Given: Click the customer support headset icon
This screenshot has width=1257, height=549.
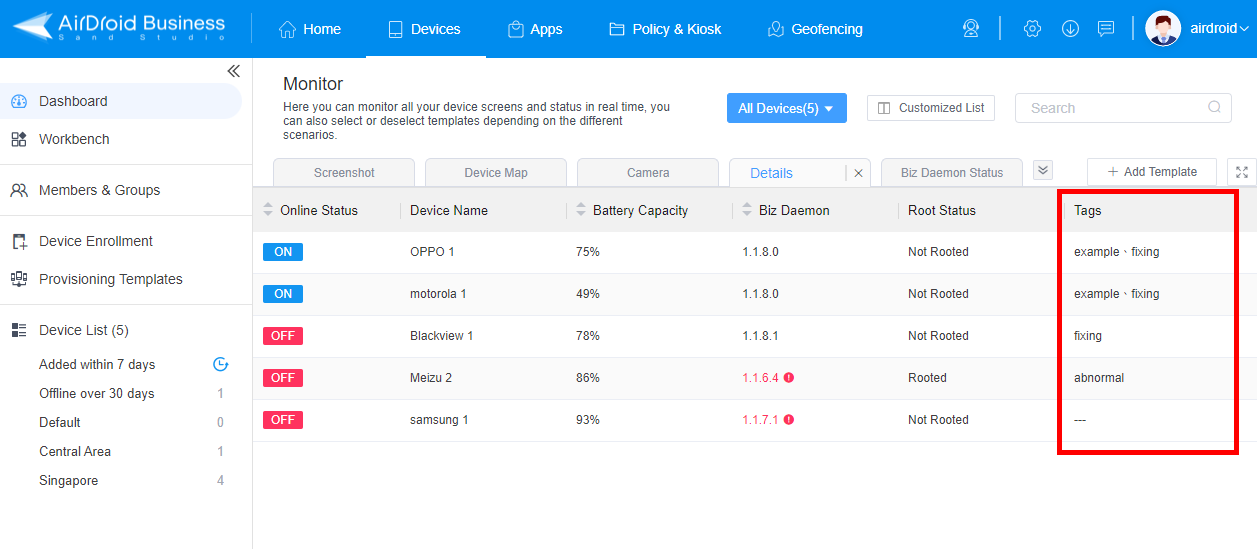Looking at the screenshot, I should click(971, 28).
